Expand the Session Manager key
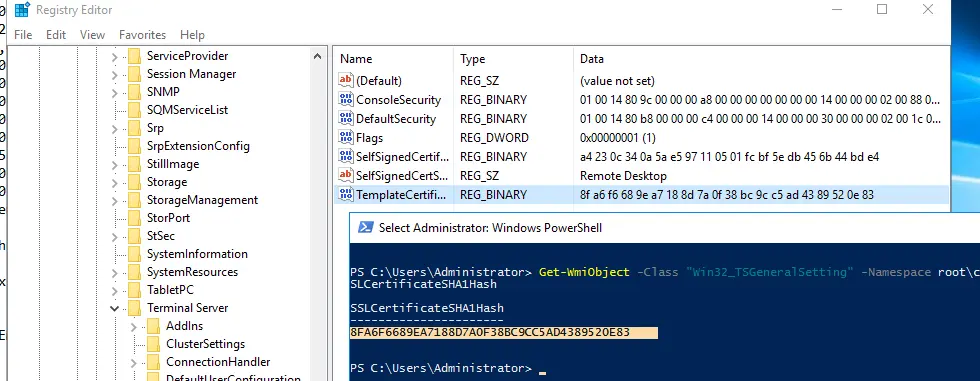Viewport: 980px width, 381px height. point(114,74)
